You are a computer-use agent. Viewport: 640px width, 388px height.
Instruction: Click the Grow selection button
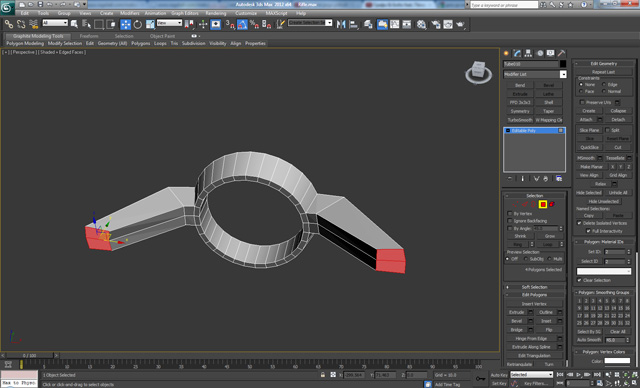[550, 236]
